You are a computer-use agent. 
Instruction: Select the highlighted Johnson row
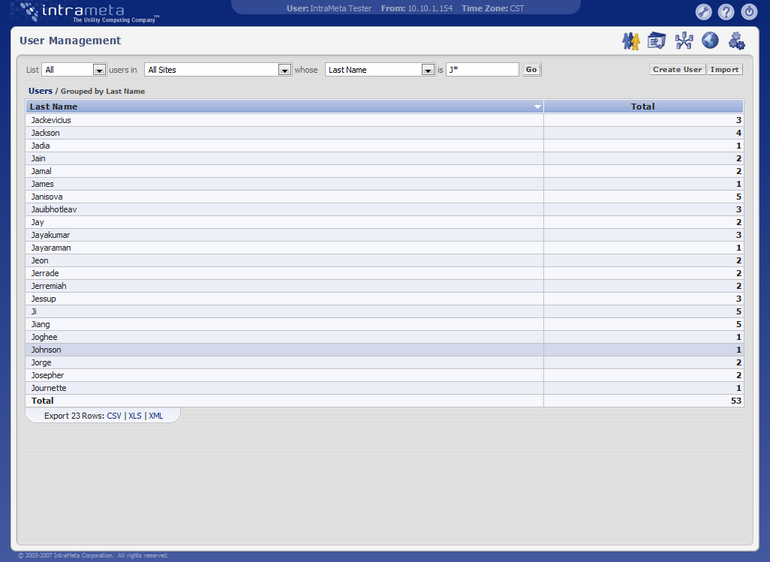385,350
